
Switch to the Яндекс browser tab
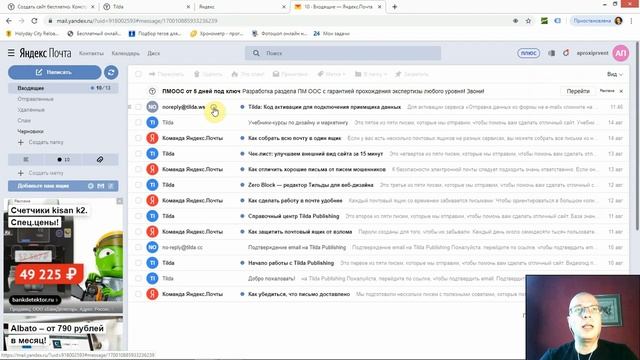point(241,7)
